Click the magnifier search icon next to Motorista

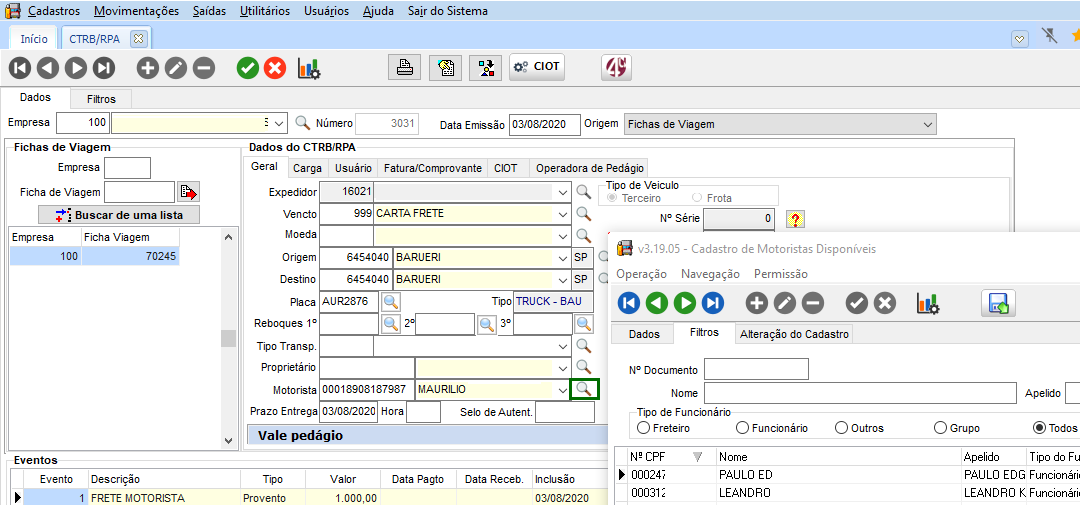tap(584, 389)
